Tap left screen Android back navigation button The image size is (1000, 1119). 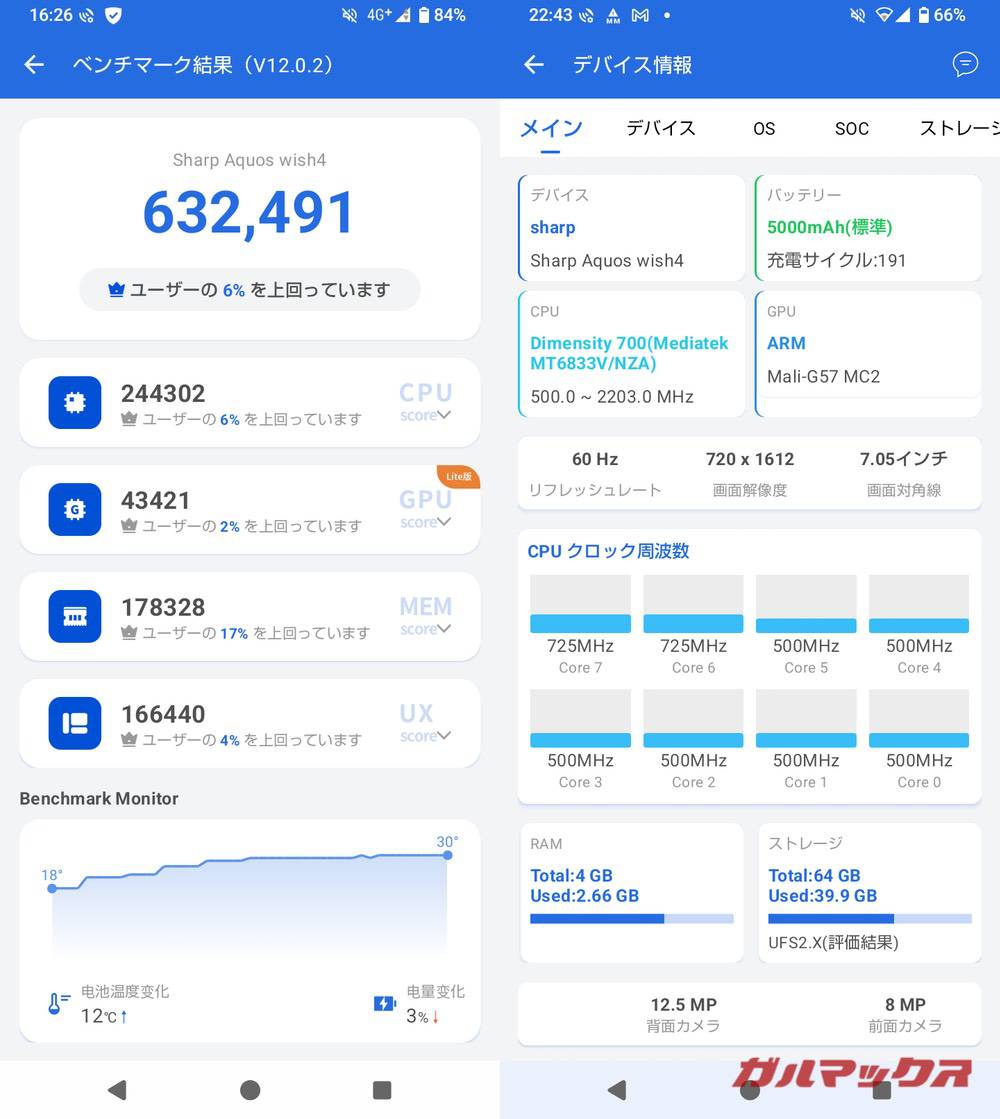tap(117, 1090)
